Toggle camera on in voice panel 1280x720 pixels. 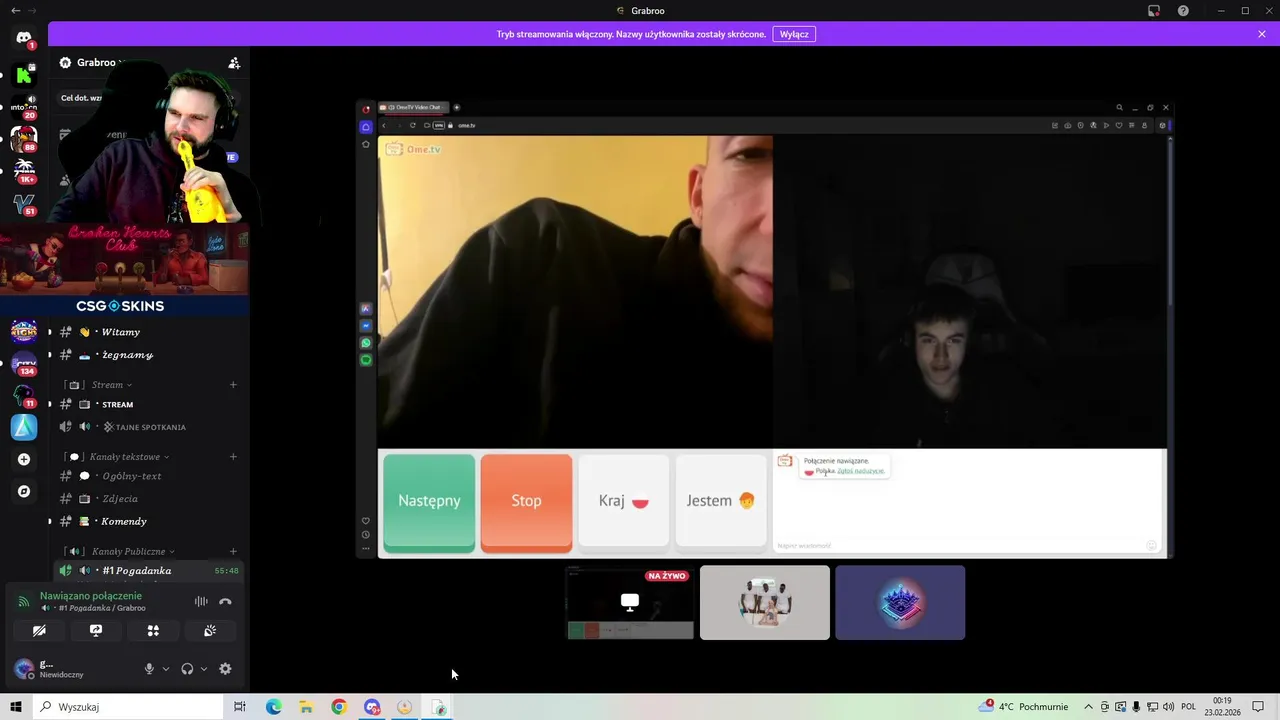point(39,631)
